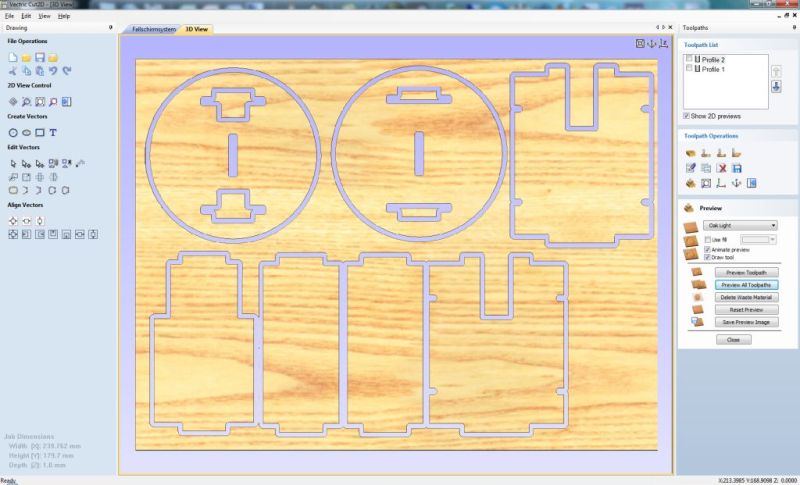The image size is (800, 485).
Task: Click the New File icon
Action: [13, 58]
